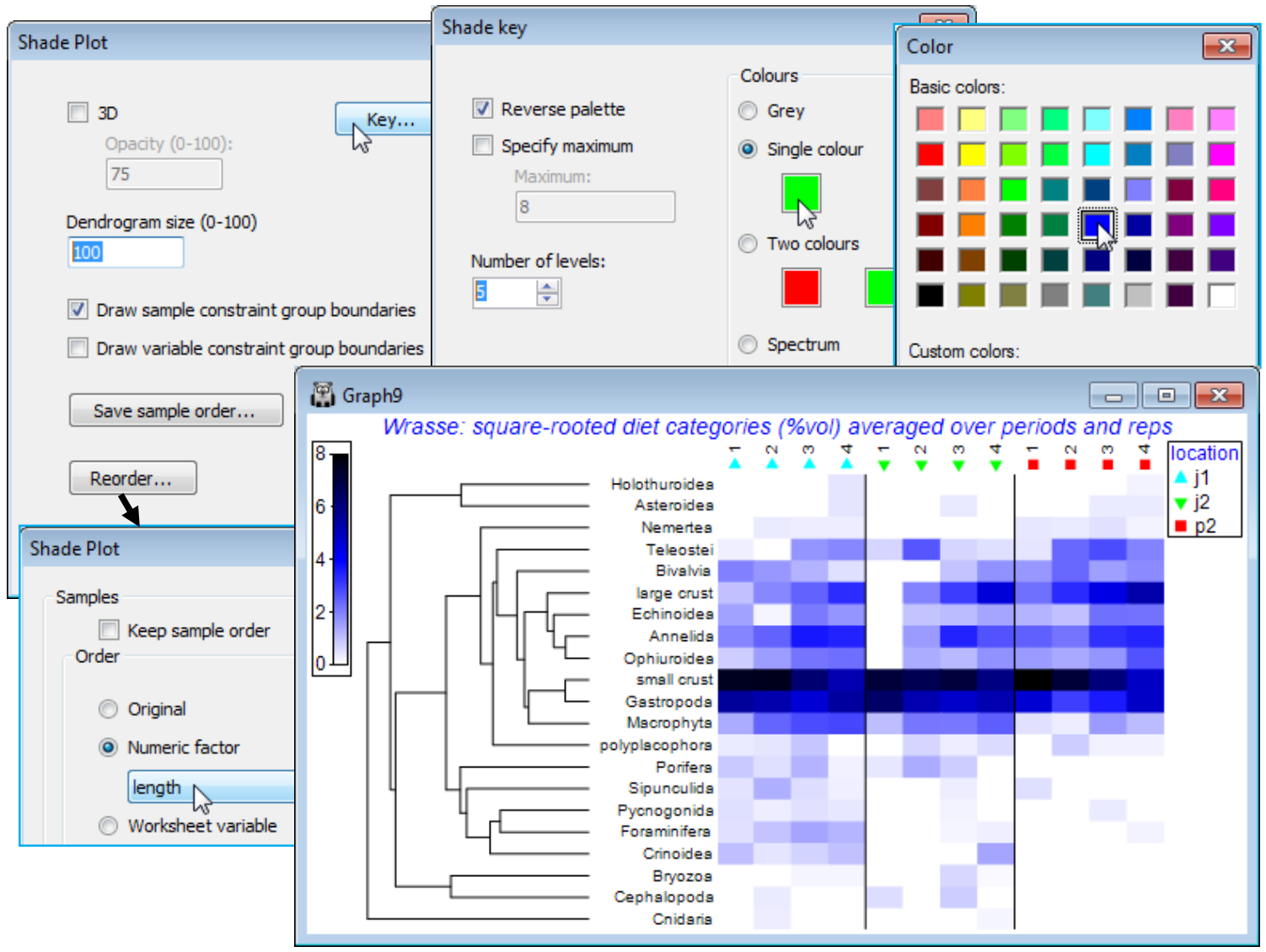Click the Custom colors label
This screenshot has height=952, width=1266.
(963, 351)
